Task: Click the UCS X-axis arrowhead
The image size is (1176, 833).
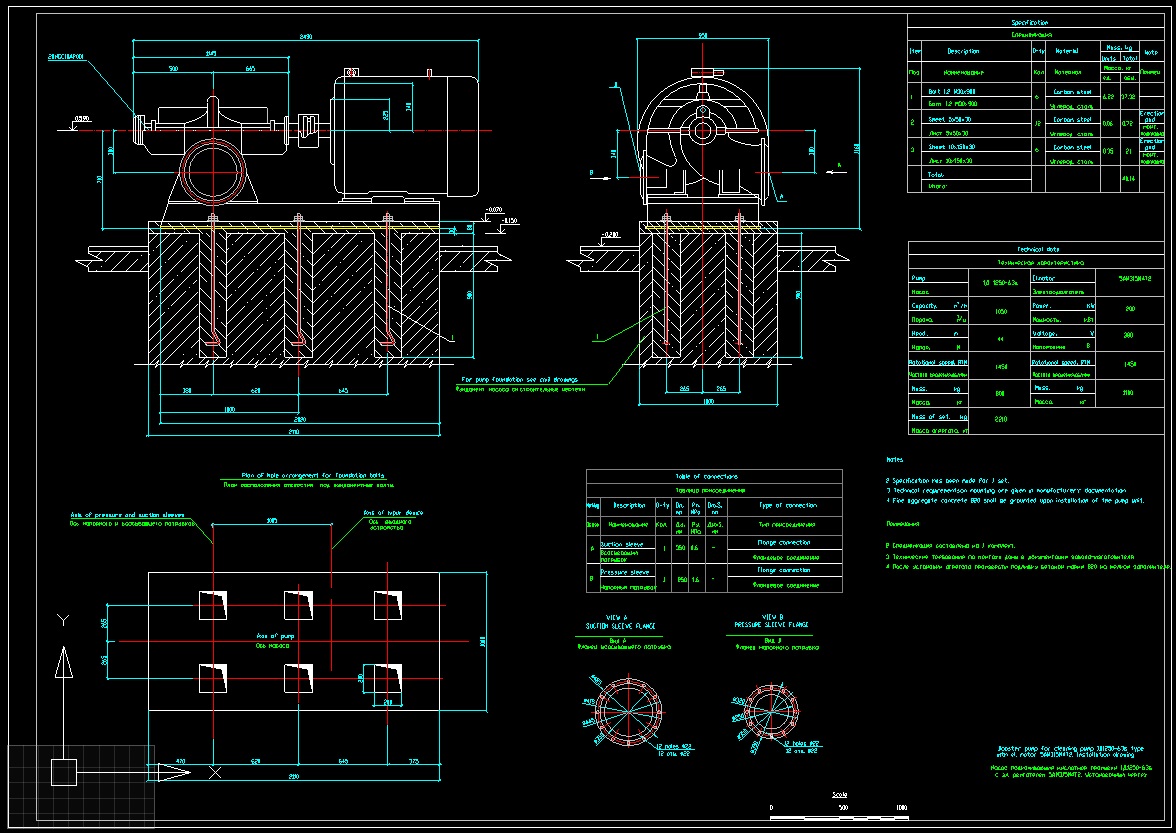Action: tap(174, 772)
